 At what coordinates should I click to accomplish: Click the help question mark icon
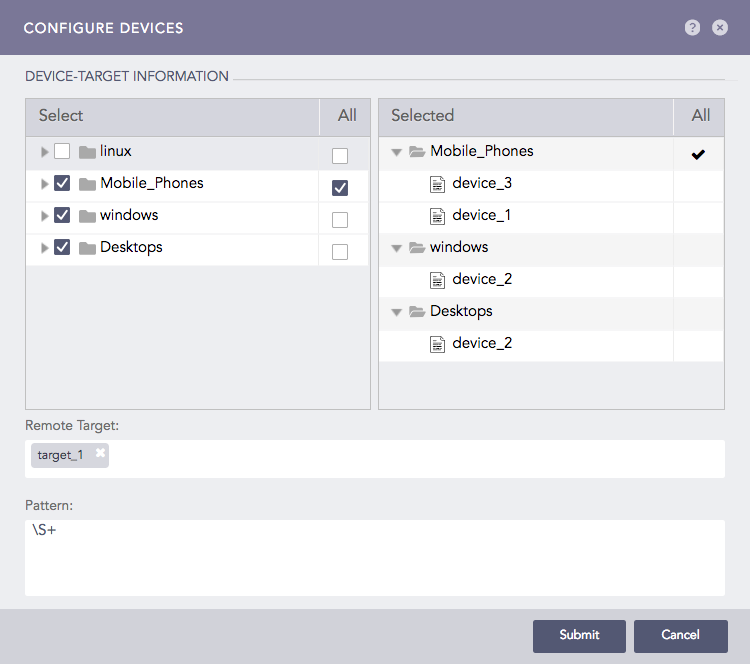[x=692, y=28]
